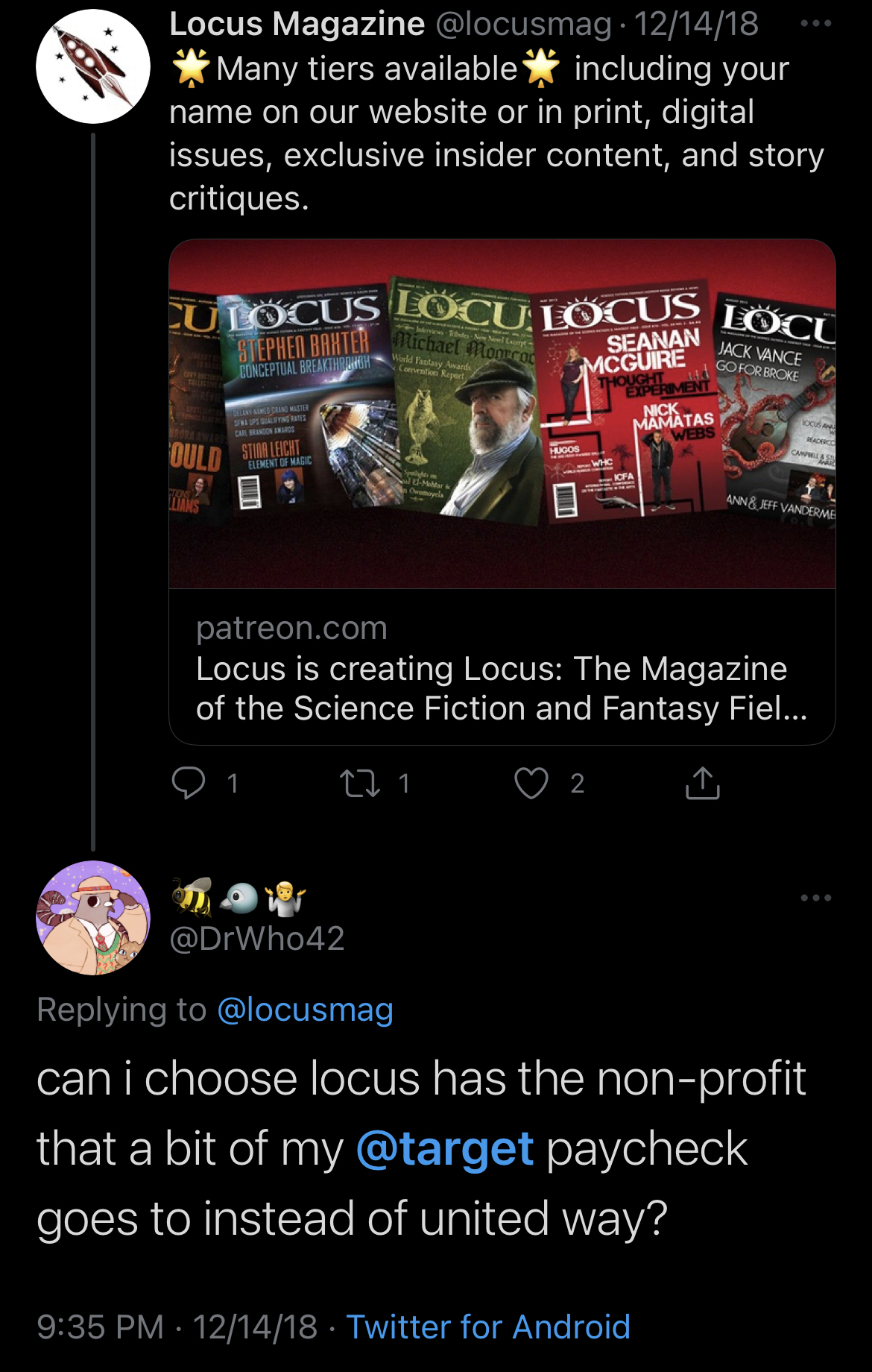Screen dimensions: 872x1372
Task: Tap the 9:35 PM timestamp
Action: 101,1327
